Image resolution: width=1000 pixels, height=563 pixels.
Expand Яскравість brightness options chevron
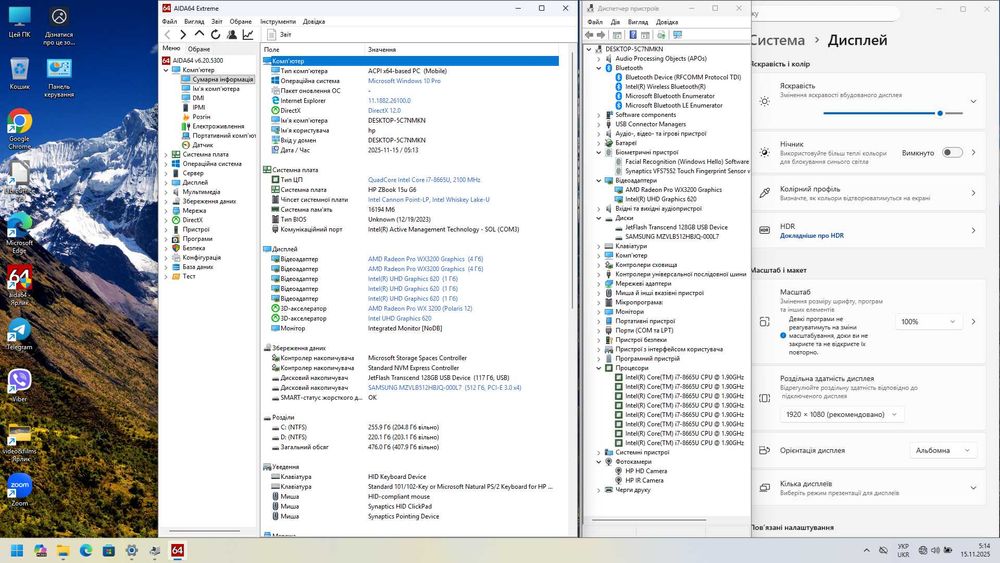(x=973, y=101)
